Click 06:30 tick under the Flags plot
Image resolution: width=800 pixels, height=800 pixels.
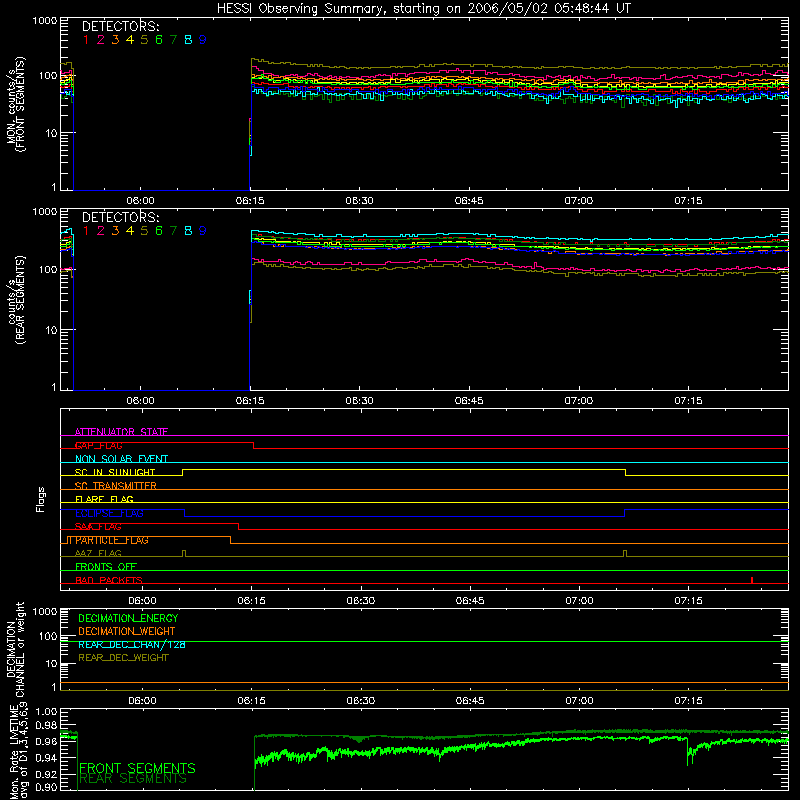361,601
